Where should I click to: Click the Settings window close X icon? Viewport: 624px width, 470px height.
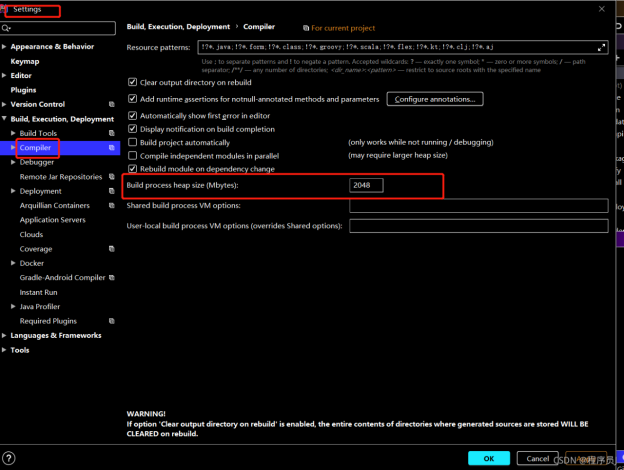[601, 9]
